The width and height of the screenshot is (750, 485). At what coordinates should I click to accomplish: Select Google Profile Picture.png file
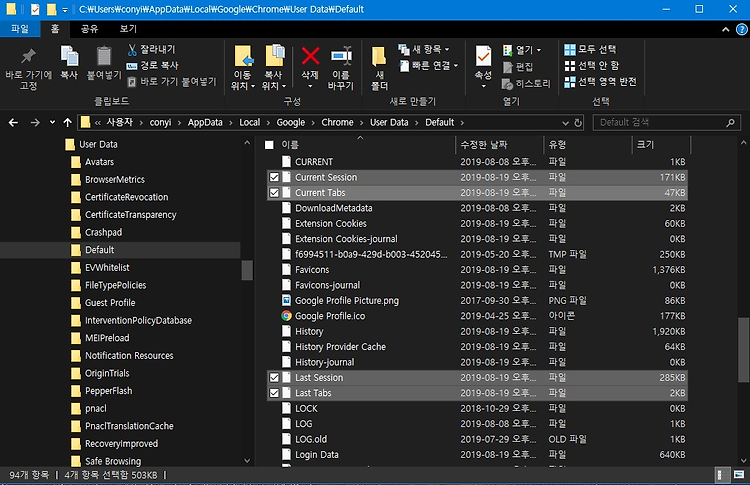pos(477,300)
